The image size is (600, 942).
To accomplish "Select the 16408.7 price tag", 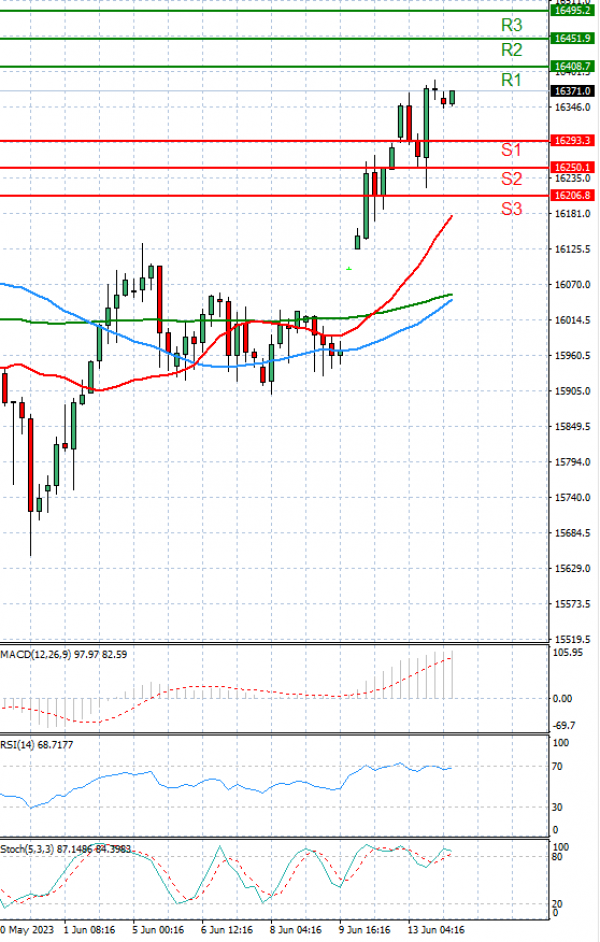I will tap(573, 66).
